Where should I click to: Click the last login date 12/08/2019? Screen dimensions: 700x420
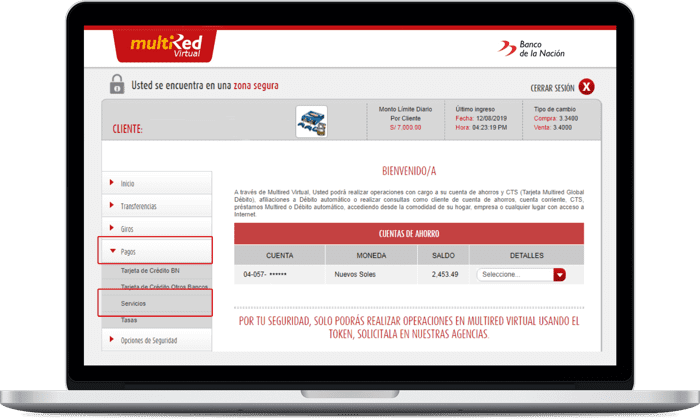click(x=491, y=118)
